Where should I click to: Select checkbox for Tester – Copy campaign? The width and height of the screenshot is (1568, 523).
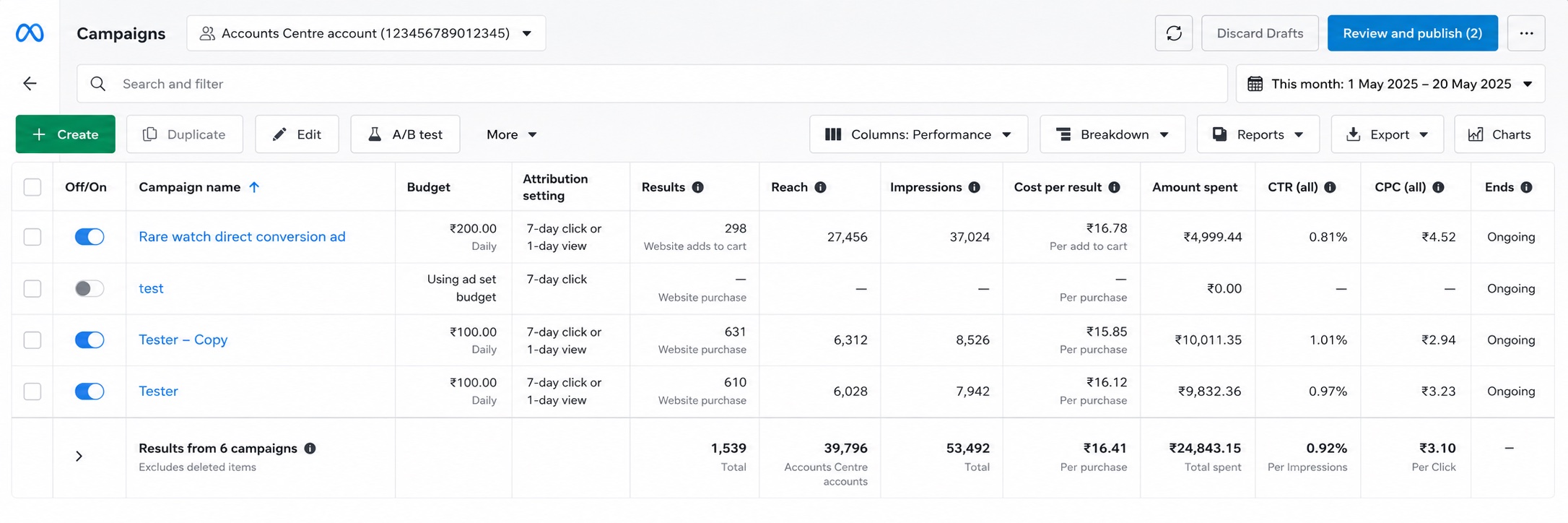point(32,340)
